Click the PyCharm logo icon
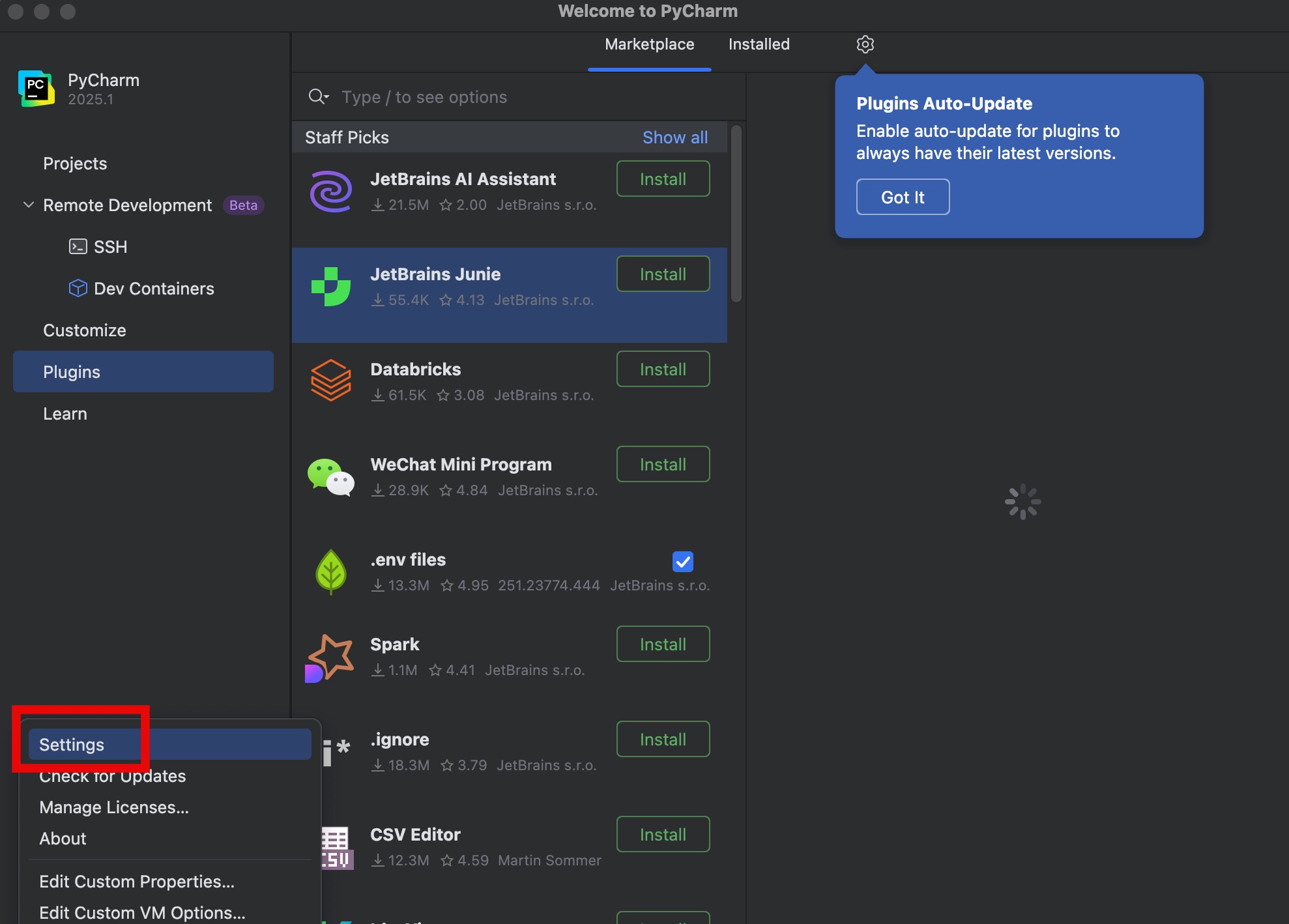The width and height of the screenshot is (1289, 924). click(36, 89)
